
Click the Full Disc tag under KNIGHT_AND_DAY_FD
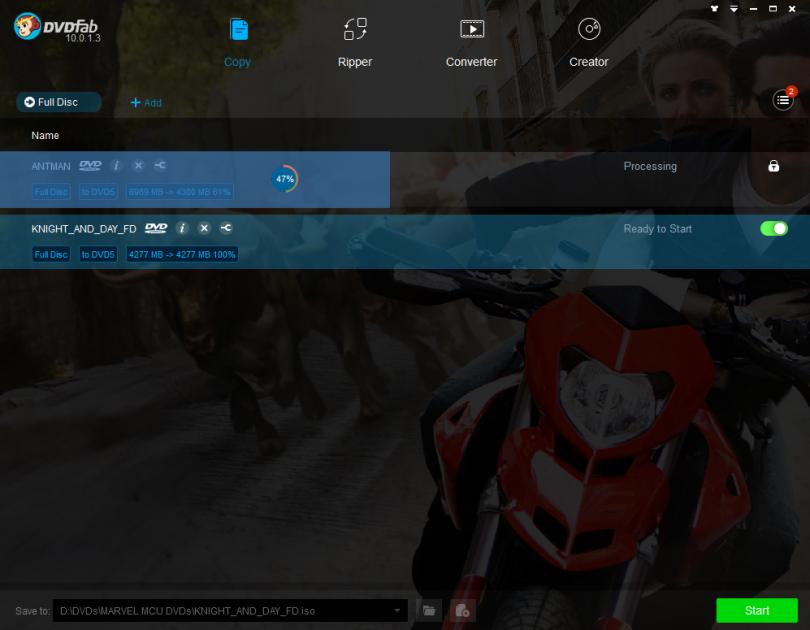click(x=51, y=255)
